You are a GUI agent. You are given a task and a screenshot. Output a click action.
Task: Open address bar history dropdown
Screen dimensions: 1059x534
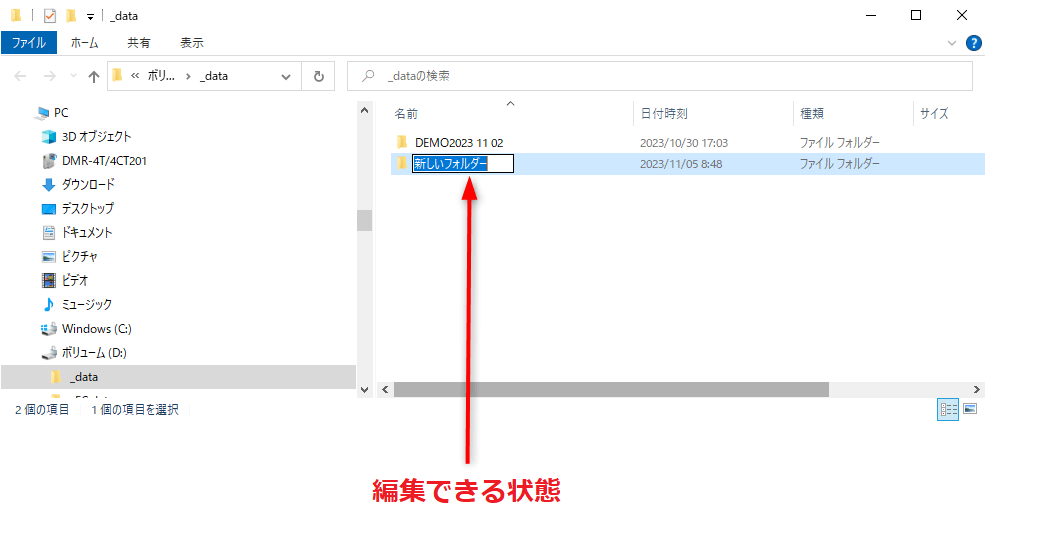coord(286,77)
